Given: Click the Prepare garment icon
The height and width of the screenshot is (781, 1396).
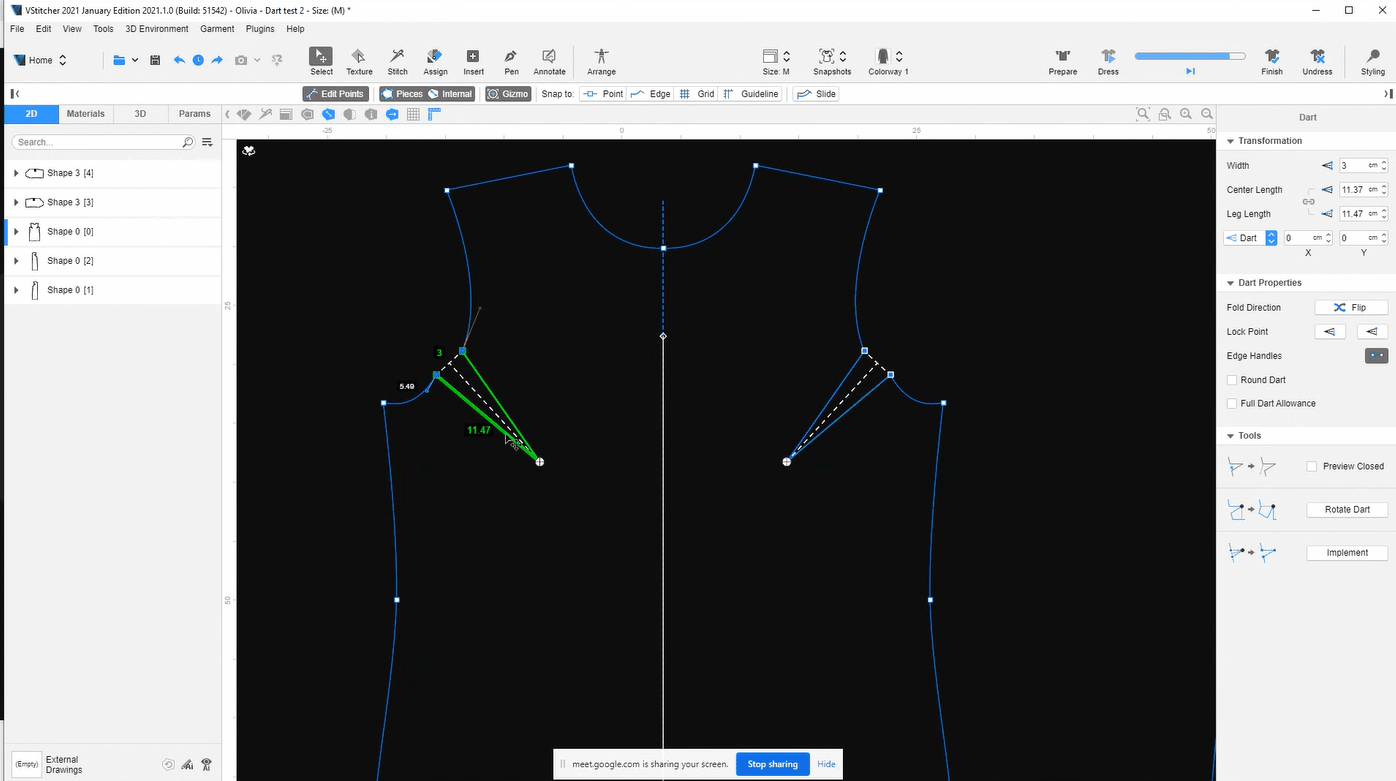Looking at the screenshot, I should pyautogui.click(x=1063, y=61).
